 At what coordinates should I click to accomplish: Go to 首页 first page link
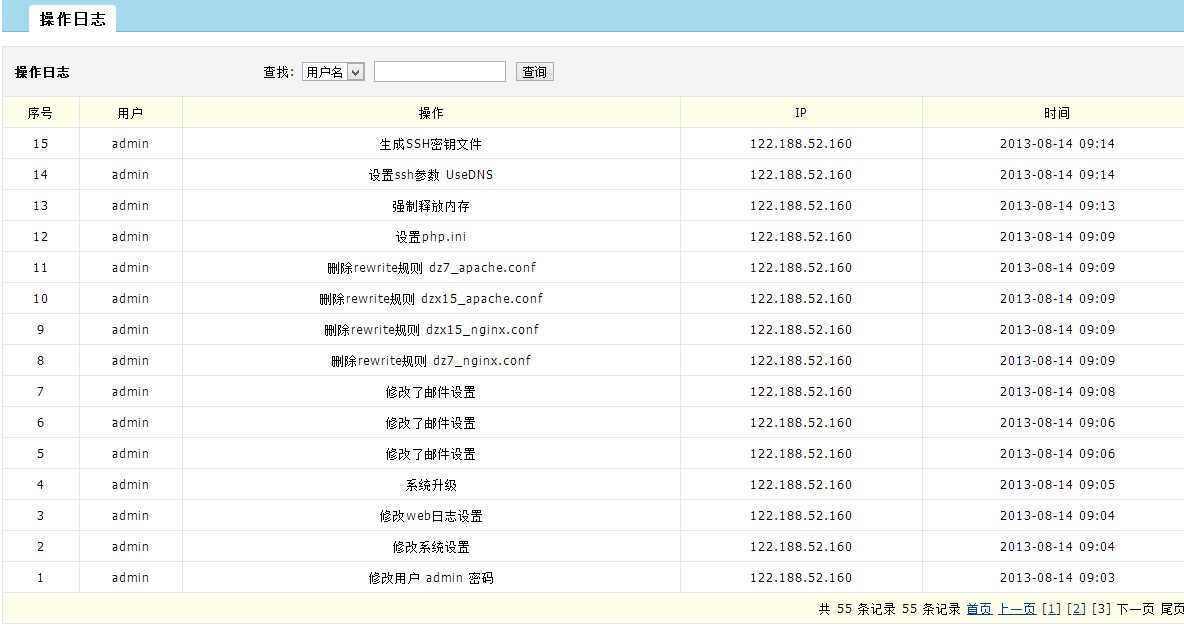pos(979,609)
